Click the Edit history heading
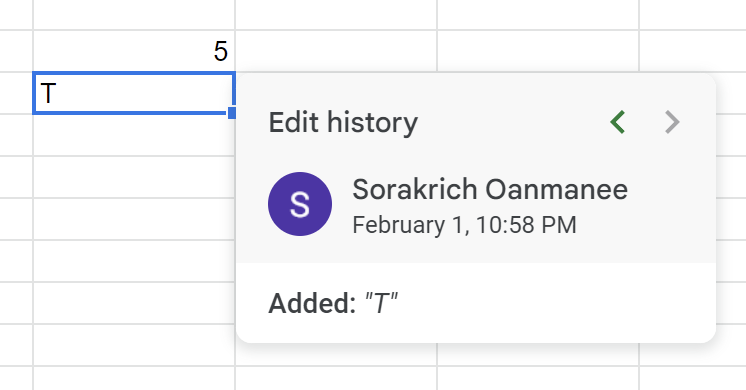The image size is (746, 390). [x=343, y=123]
